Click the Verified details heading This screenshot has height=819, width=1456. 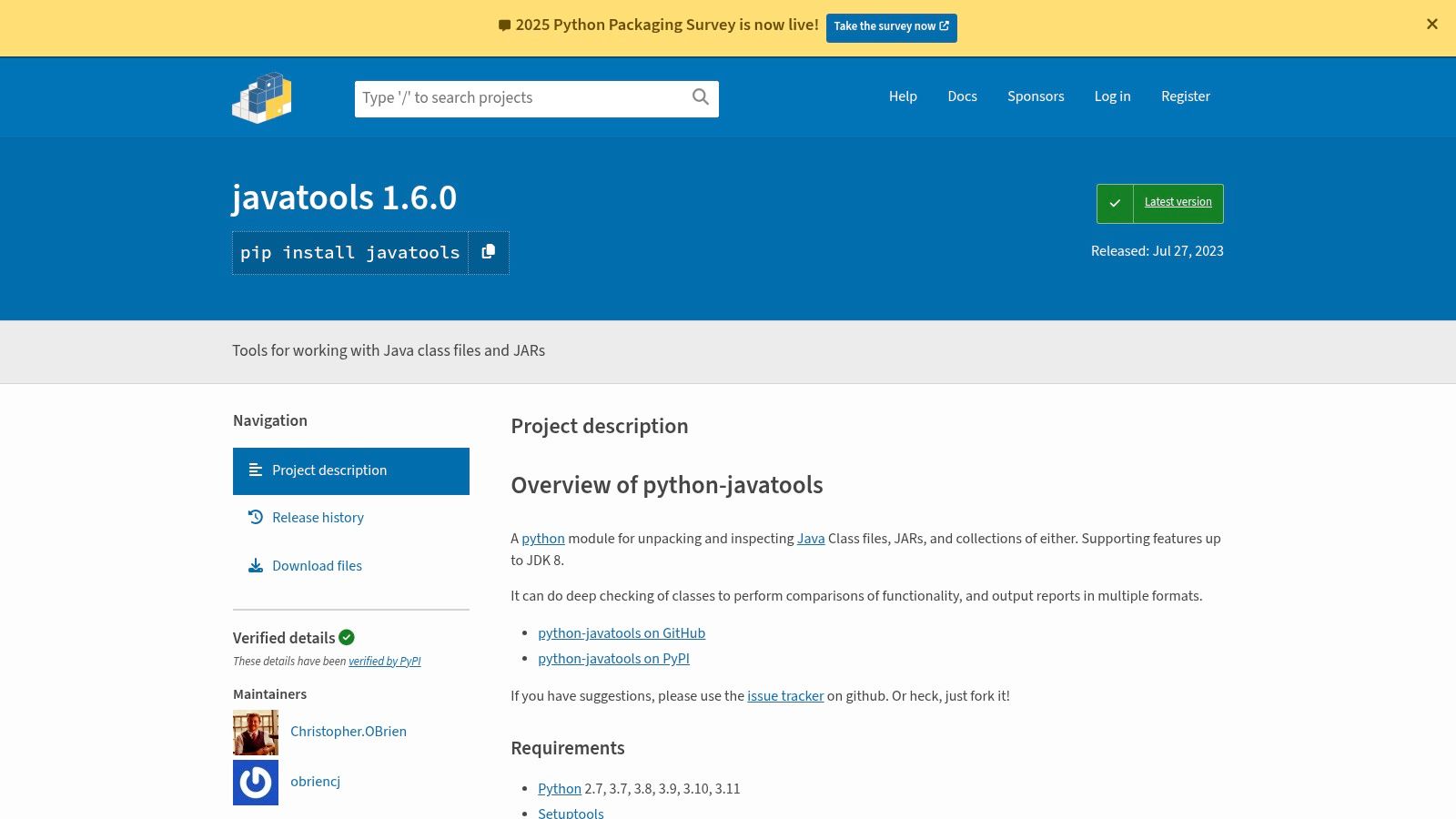click(284, 638)
